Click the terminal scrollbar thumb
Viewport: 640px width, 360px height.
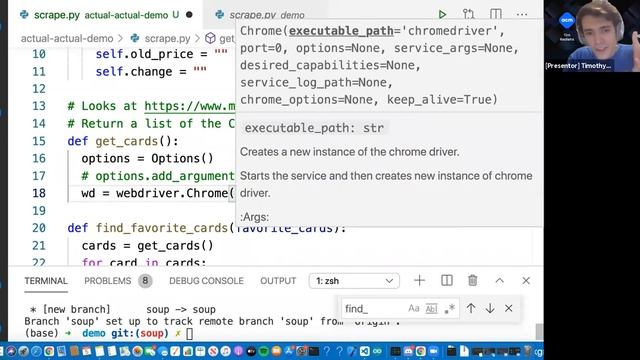[539, 331]
